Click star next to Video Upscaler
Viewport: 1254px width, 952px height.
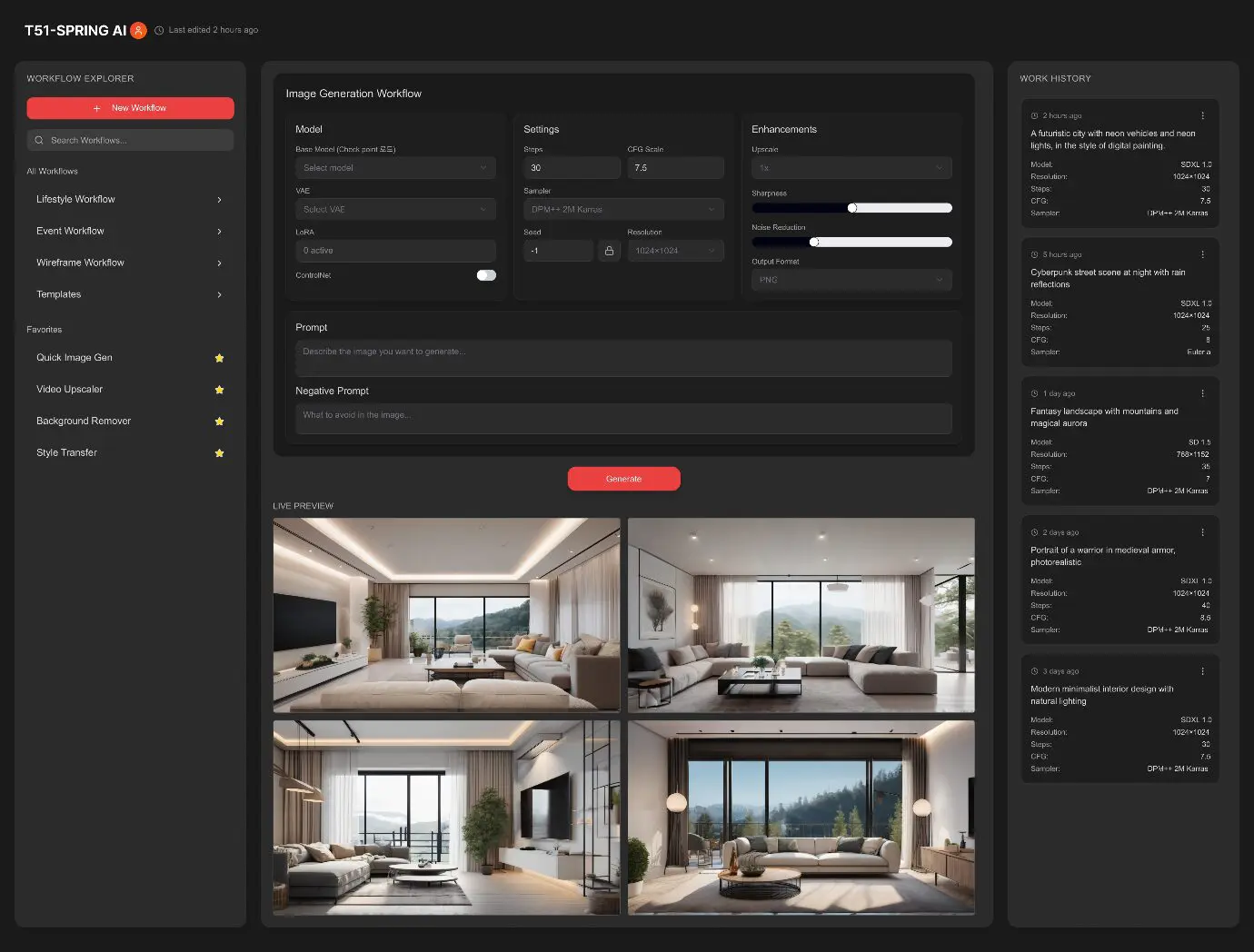pyautogui.click(x=219, y=390)
